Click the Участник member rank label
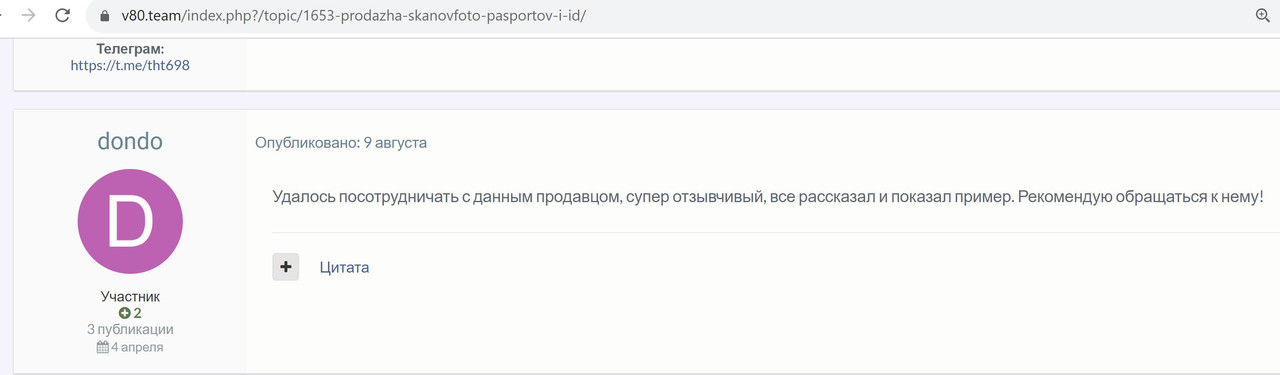This screenshot has height=375, width=1280. coord(130,297)
